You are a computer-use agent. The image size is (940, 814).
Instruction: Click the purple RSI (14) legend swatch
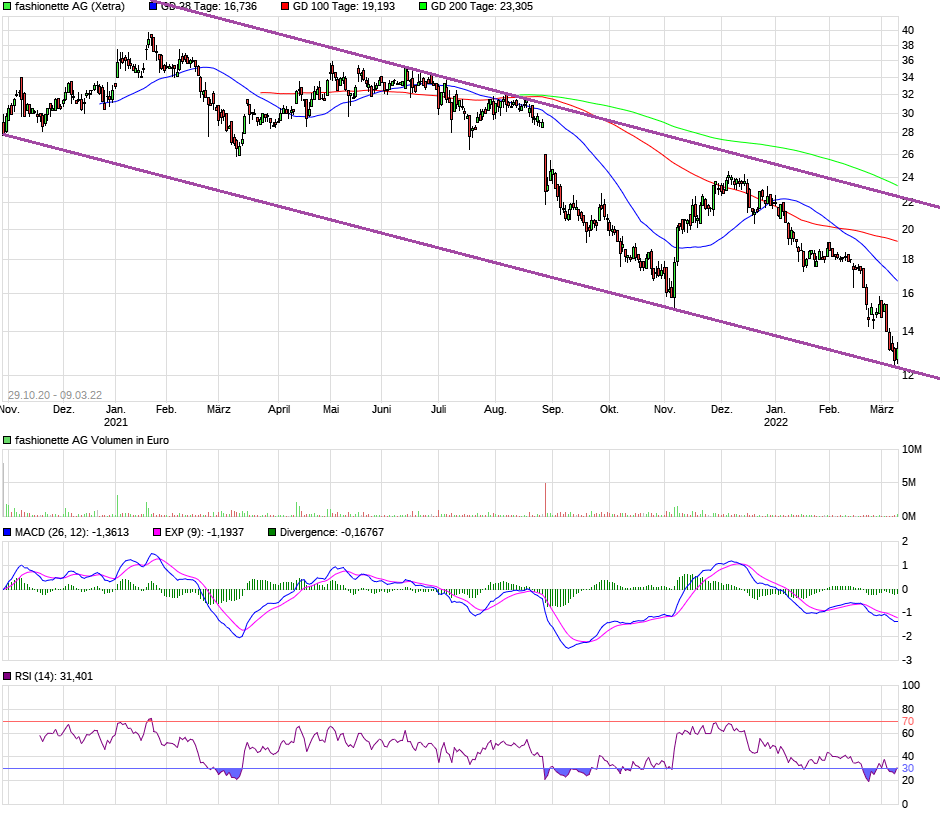(7, 676)
